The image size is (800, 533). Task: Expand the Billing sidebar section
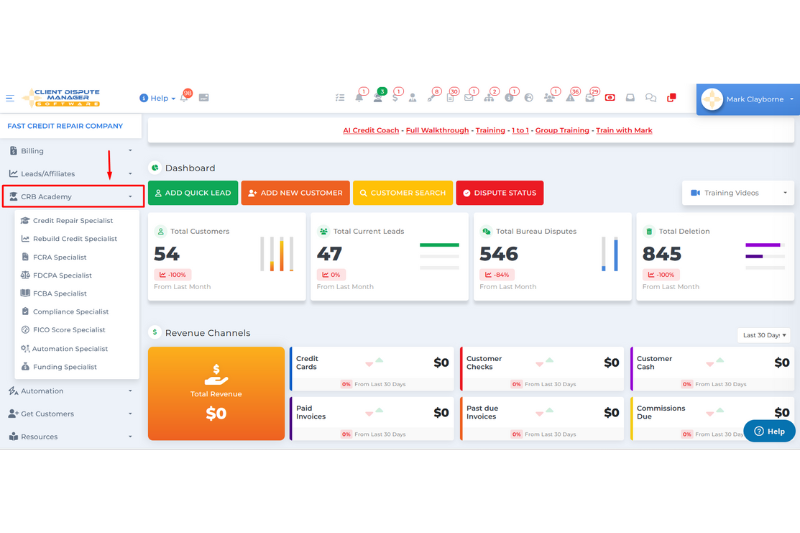pos(71,151)
